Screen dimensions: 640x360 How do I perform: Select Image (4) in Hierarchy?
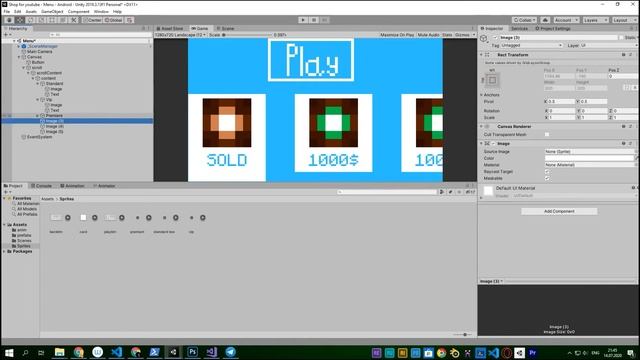[54, 127]
